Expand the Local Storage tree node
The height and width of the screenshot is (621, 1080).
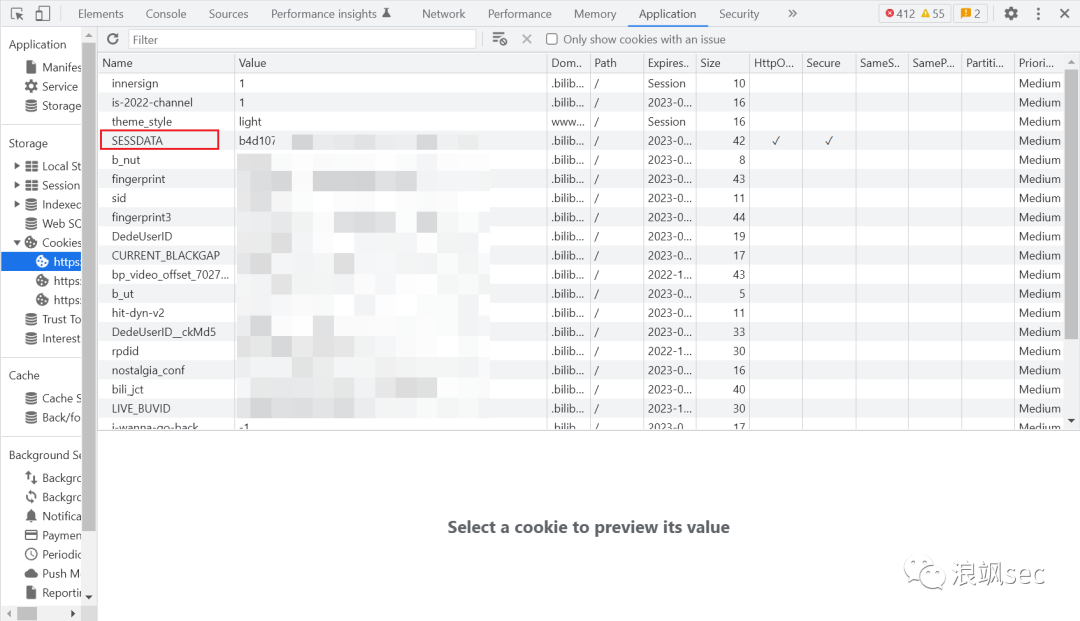(x=17, y=166)
